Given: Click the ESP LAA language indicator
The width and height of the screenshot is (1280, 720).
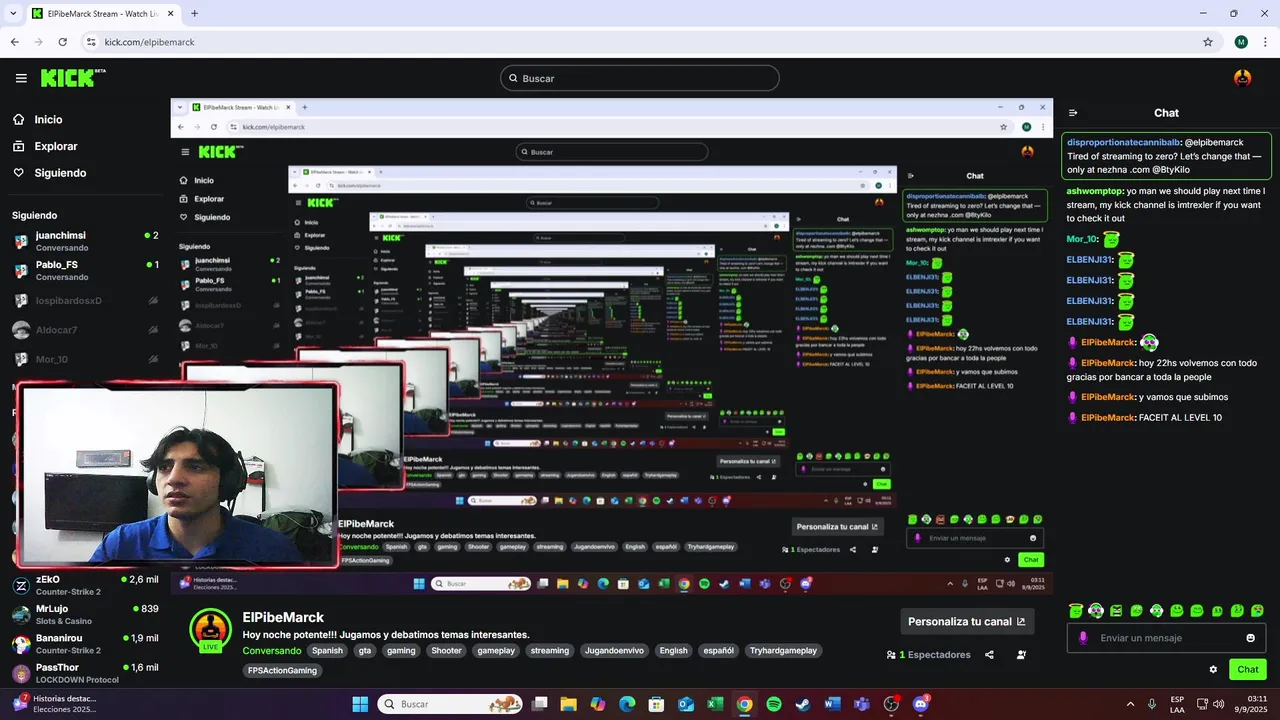Looking at the screenshot, I should 1177,704.
